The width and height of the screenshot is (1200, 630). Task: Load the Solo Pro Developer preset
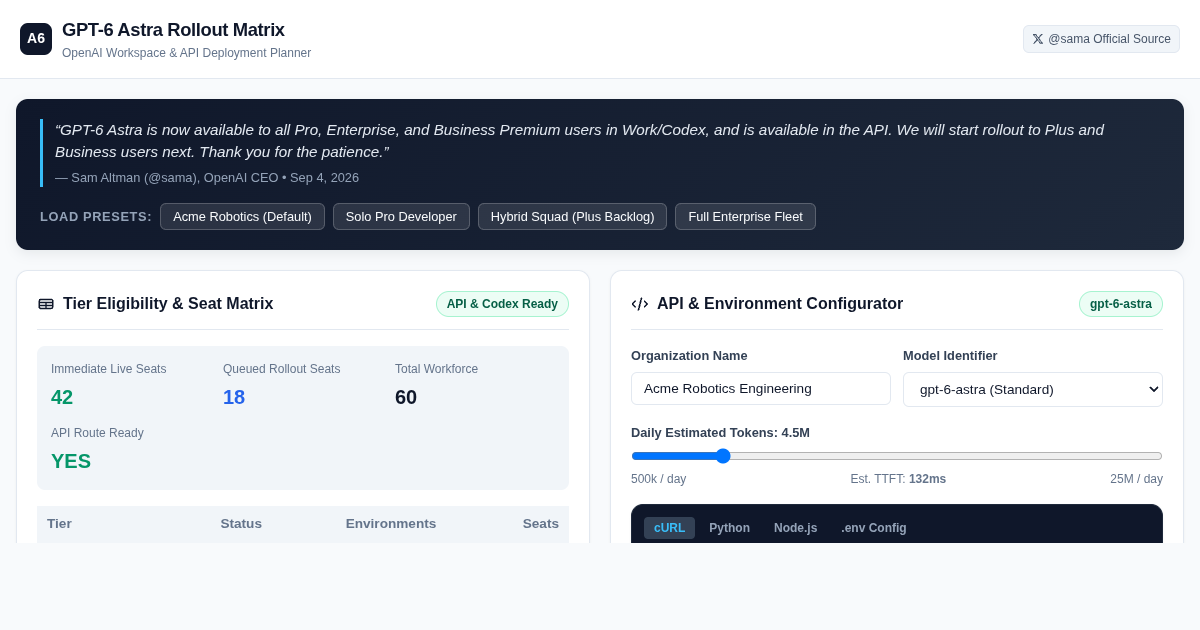[x=401, y=217]
